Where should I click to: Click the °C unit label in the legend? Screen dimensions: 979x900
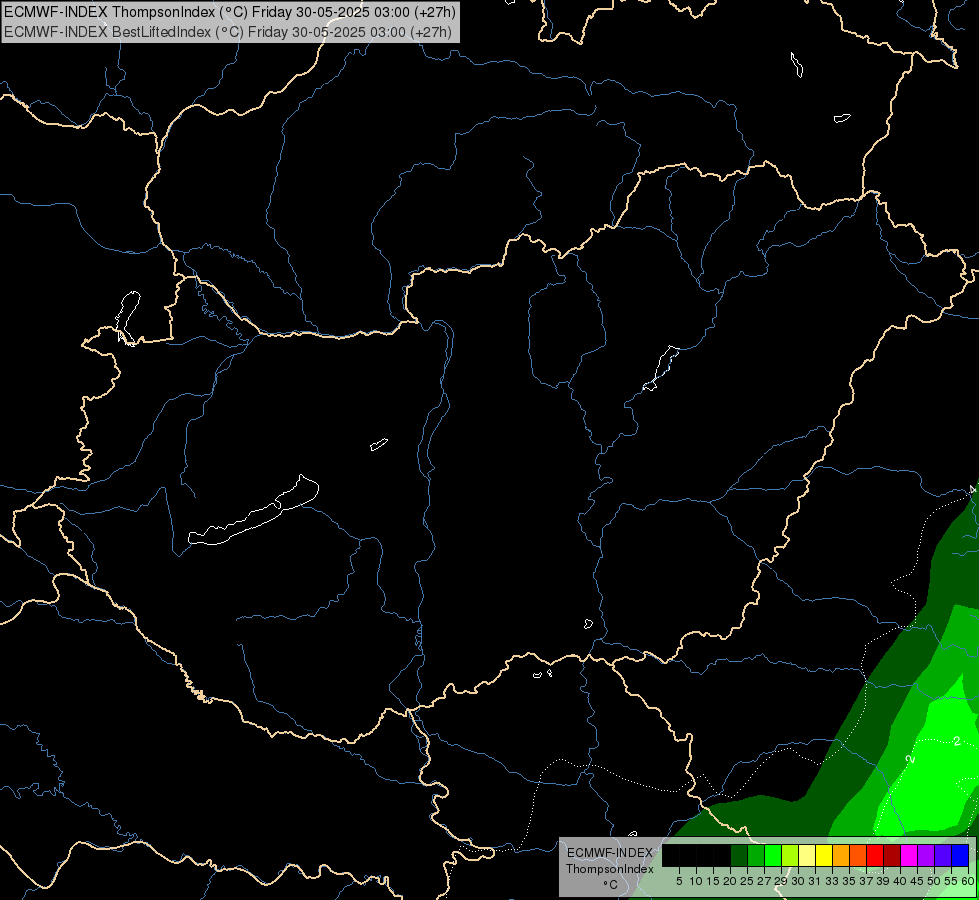611,885
